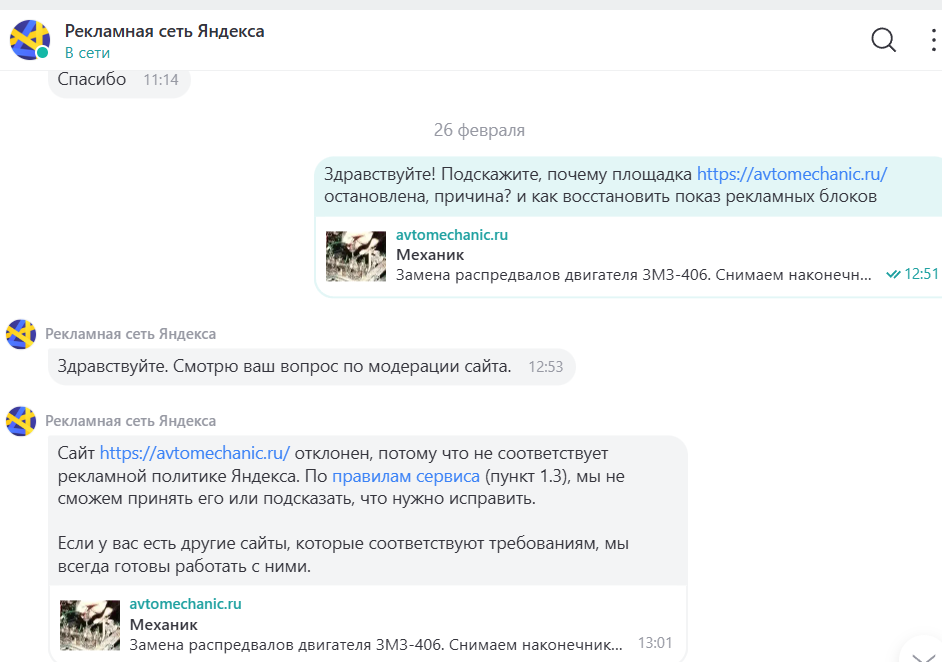Click the double-check read receipt at 12:51
The image size is (942, 662).
click(x=893, y=275)
